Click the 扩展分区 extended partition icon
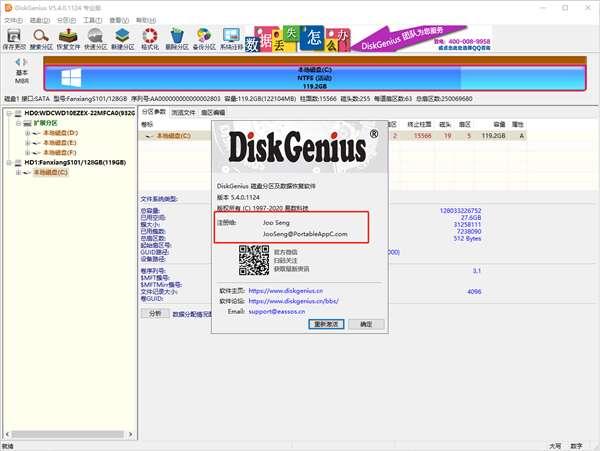600x451 pixels. 27,123
